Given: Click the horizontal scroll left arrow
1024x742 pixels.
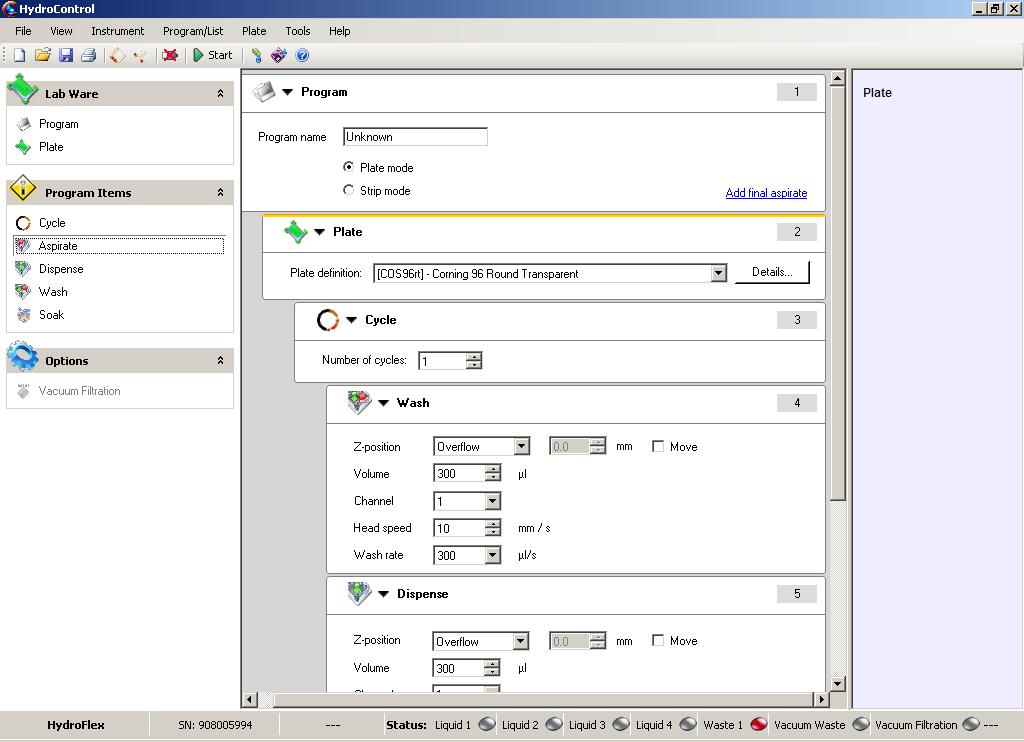Looking at the screenshot, I should (x=249, y=700).
